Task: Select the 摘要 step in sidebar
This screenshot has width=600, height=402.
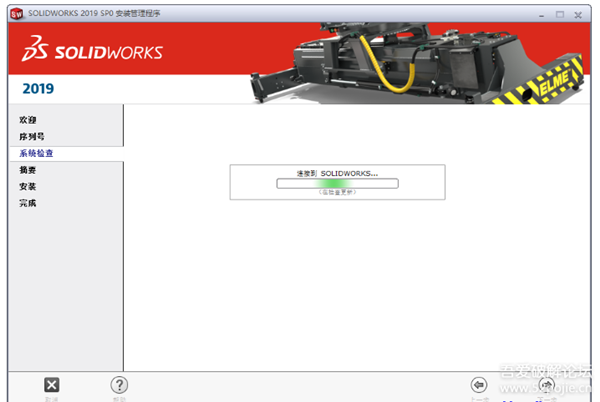Action: click(28, 170)
